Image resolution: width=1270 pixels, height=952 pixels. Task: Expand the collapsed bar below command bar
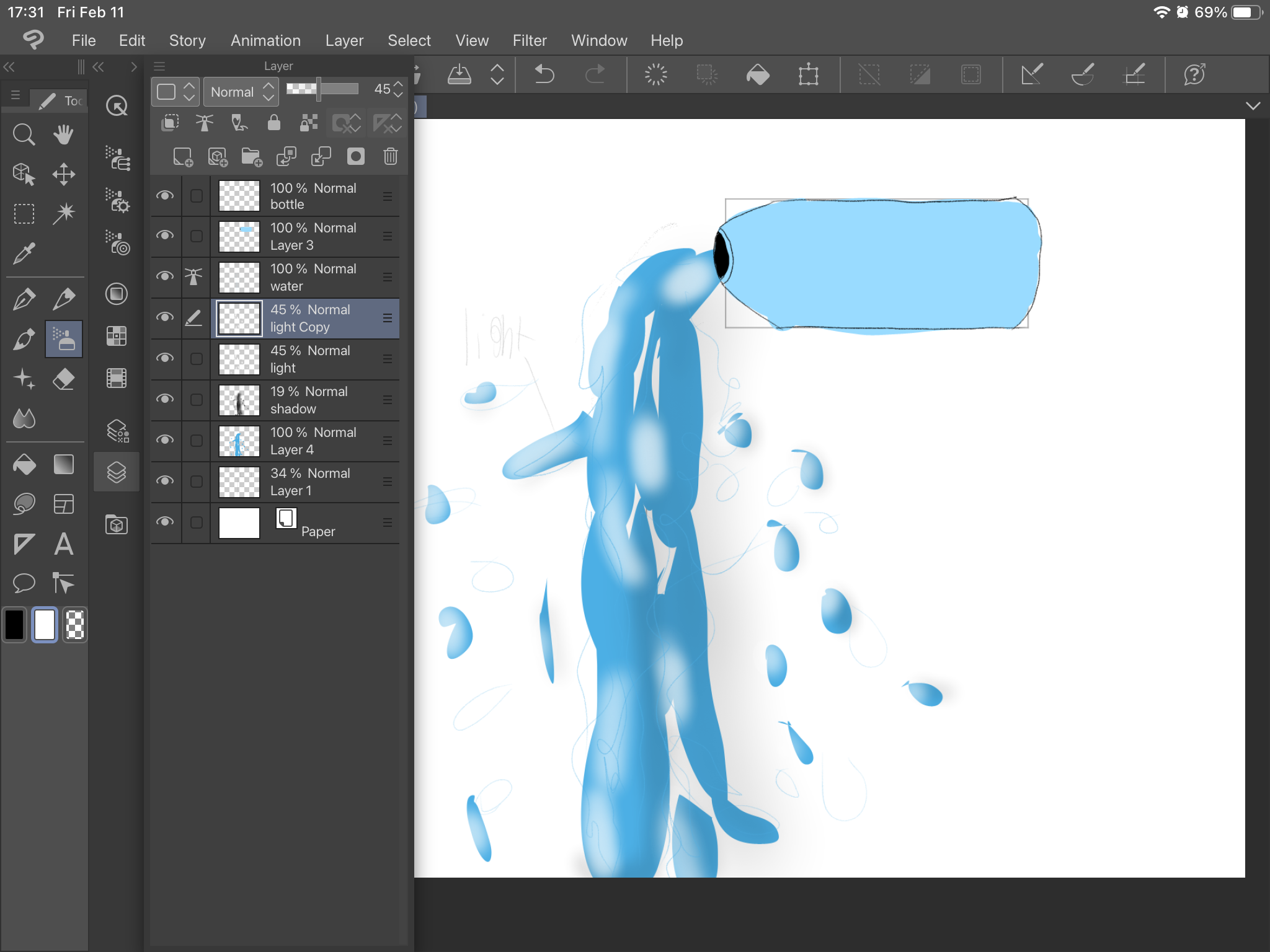pyautogui.click(x=1253, y=106)
